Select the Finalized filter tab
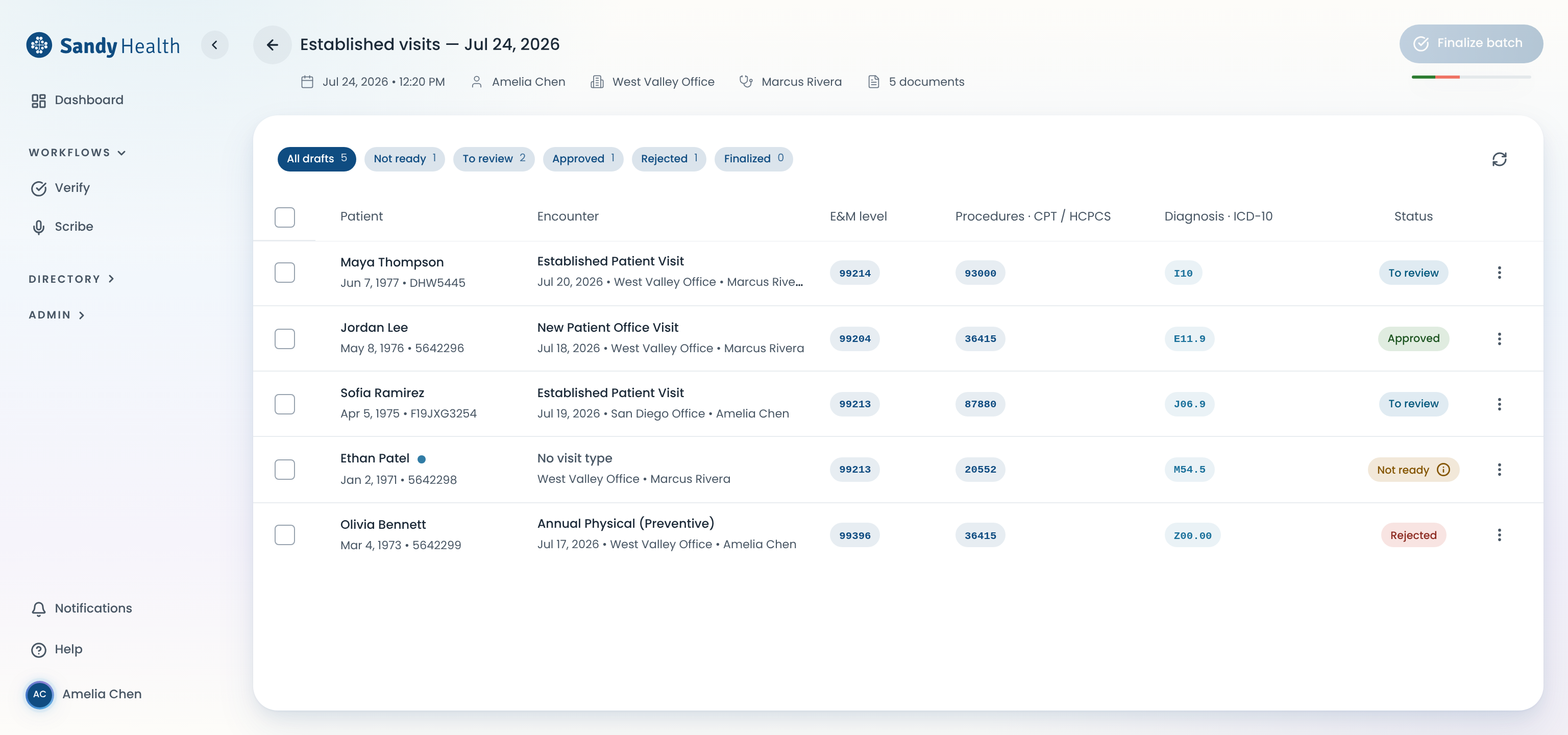Viewport: 1568px width, 735px height. pyautogui.click(x=753, y=159)
